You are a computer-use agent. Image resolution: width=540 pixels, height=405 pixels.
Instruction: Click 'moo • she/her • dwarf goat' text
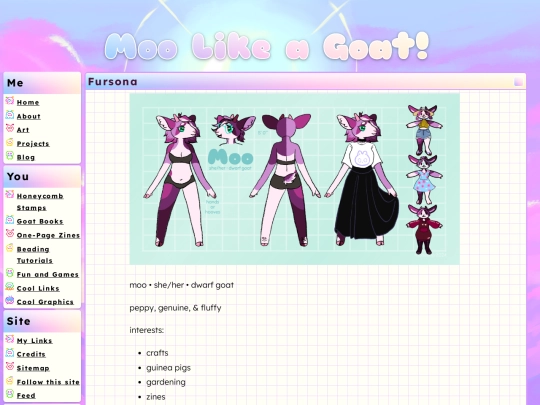181,285
